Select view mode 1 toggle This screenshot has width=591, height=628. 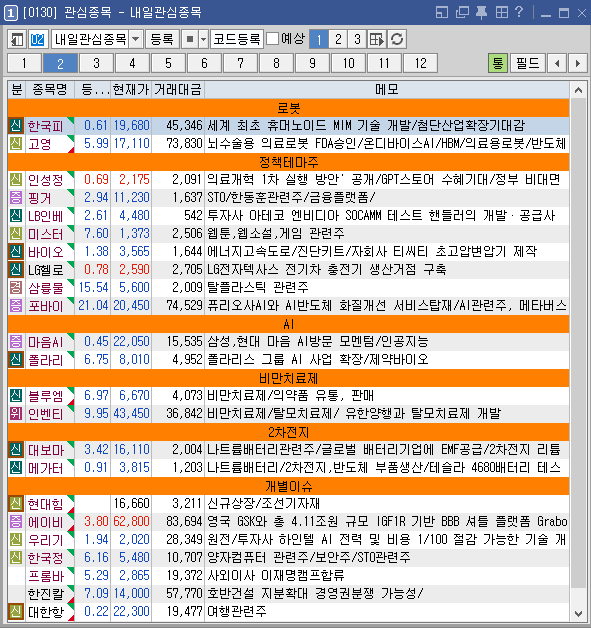pos(319,39)
